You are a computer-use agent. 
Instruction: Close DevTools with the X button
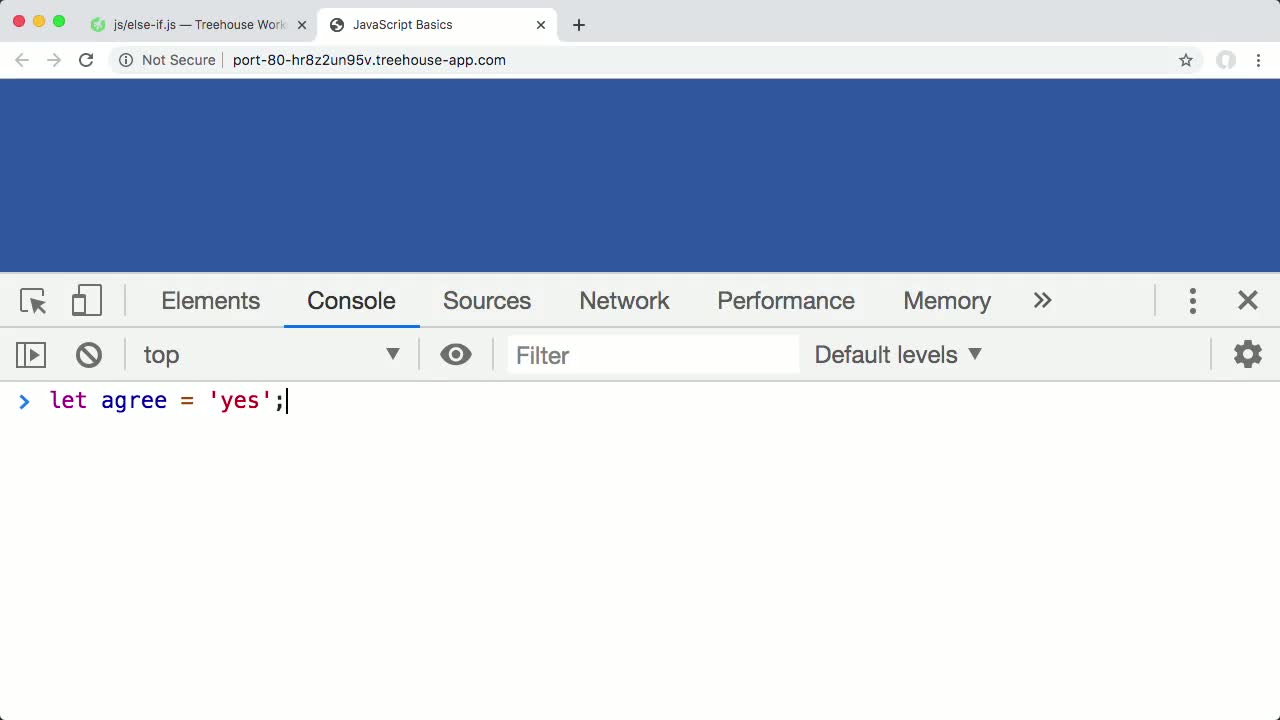pos(1248,300)
